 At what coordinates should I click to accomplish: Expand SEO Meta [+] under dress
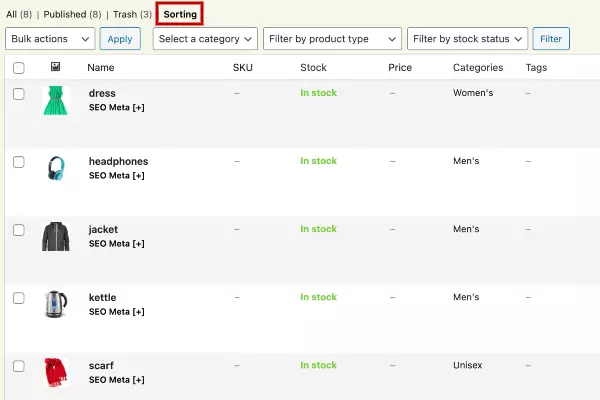tap(116, 107)
